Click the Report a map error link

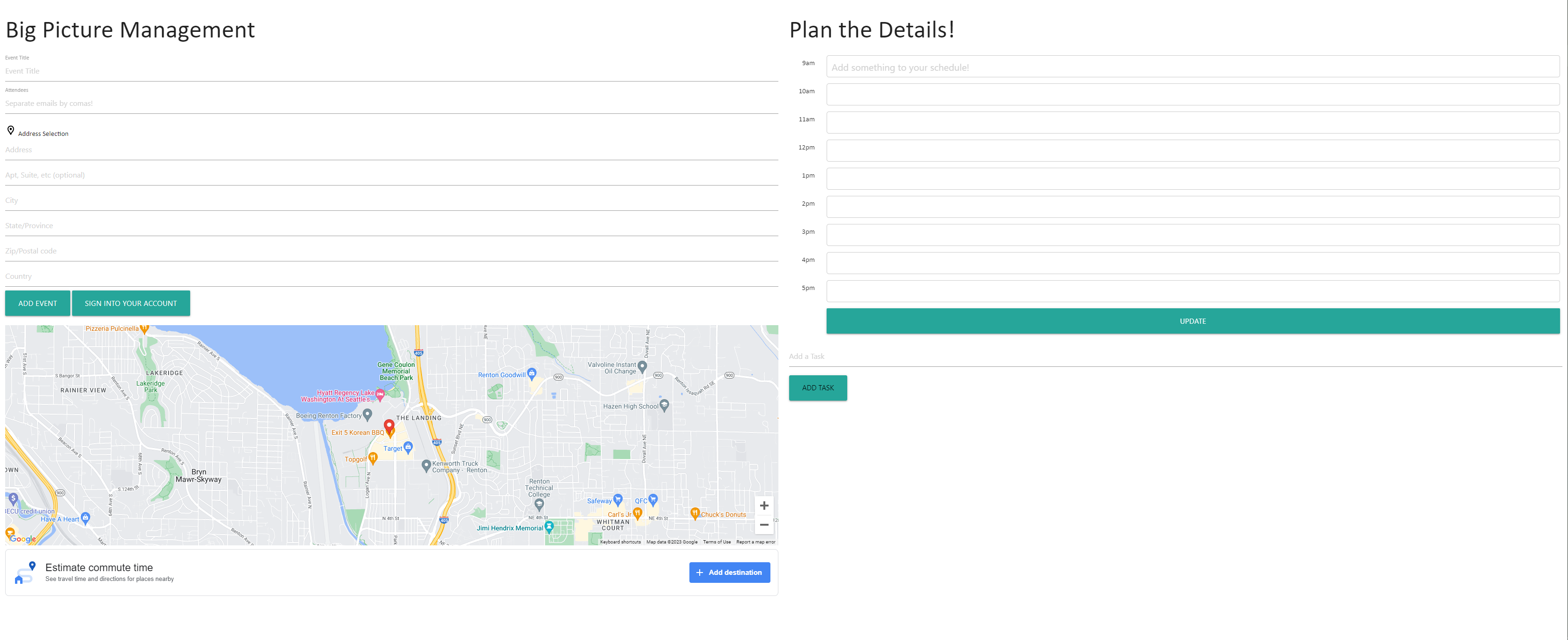[x=755, y=541]
